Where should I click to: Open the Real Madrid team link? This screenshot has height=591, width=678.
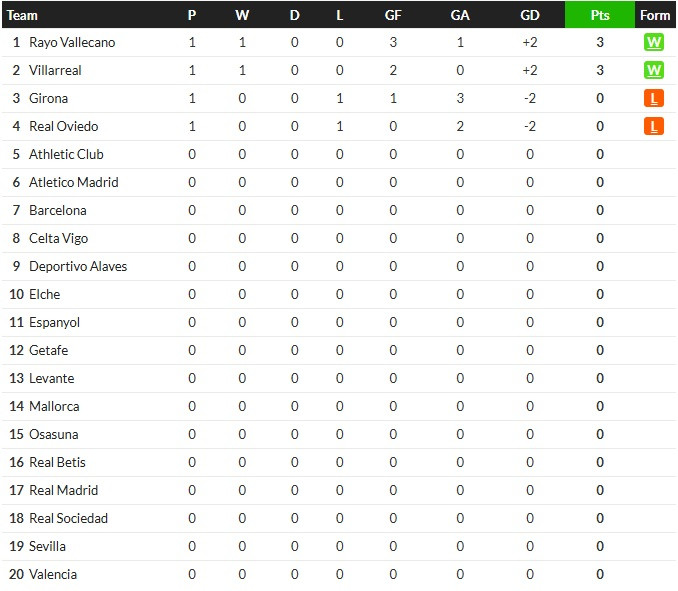63,490
